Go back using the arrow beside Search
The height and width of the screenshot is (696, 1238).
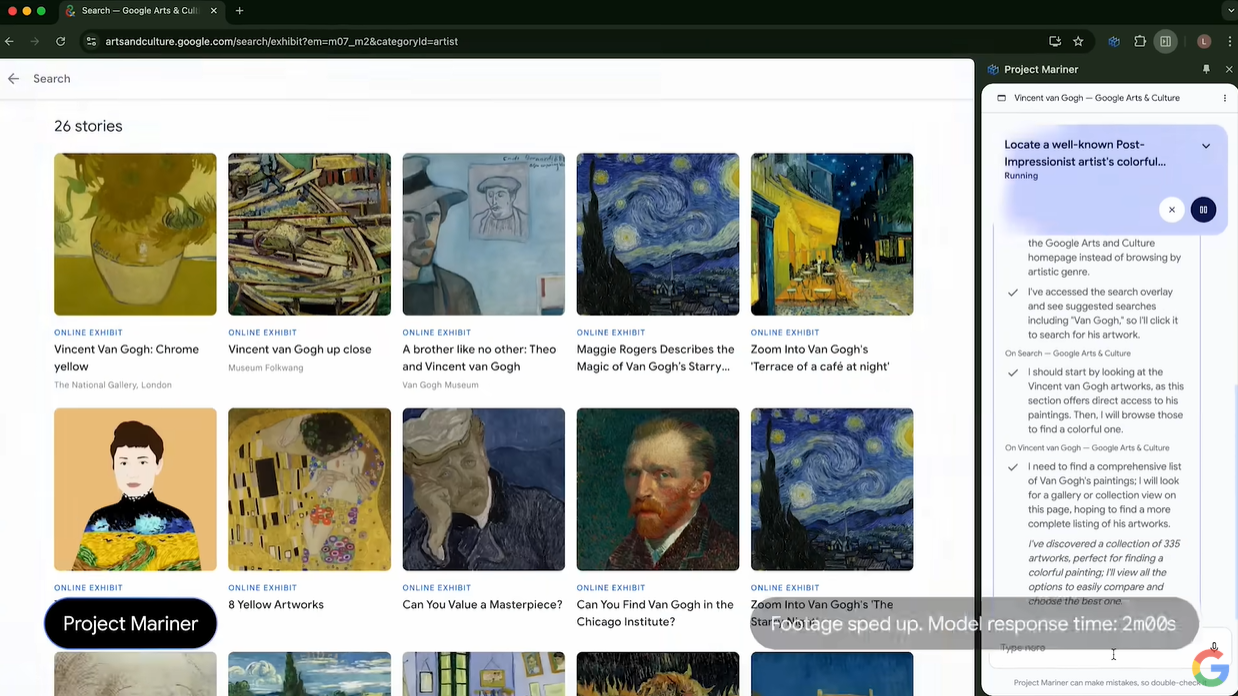(x=13, y=78)
